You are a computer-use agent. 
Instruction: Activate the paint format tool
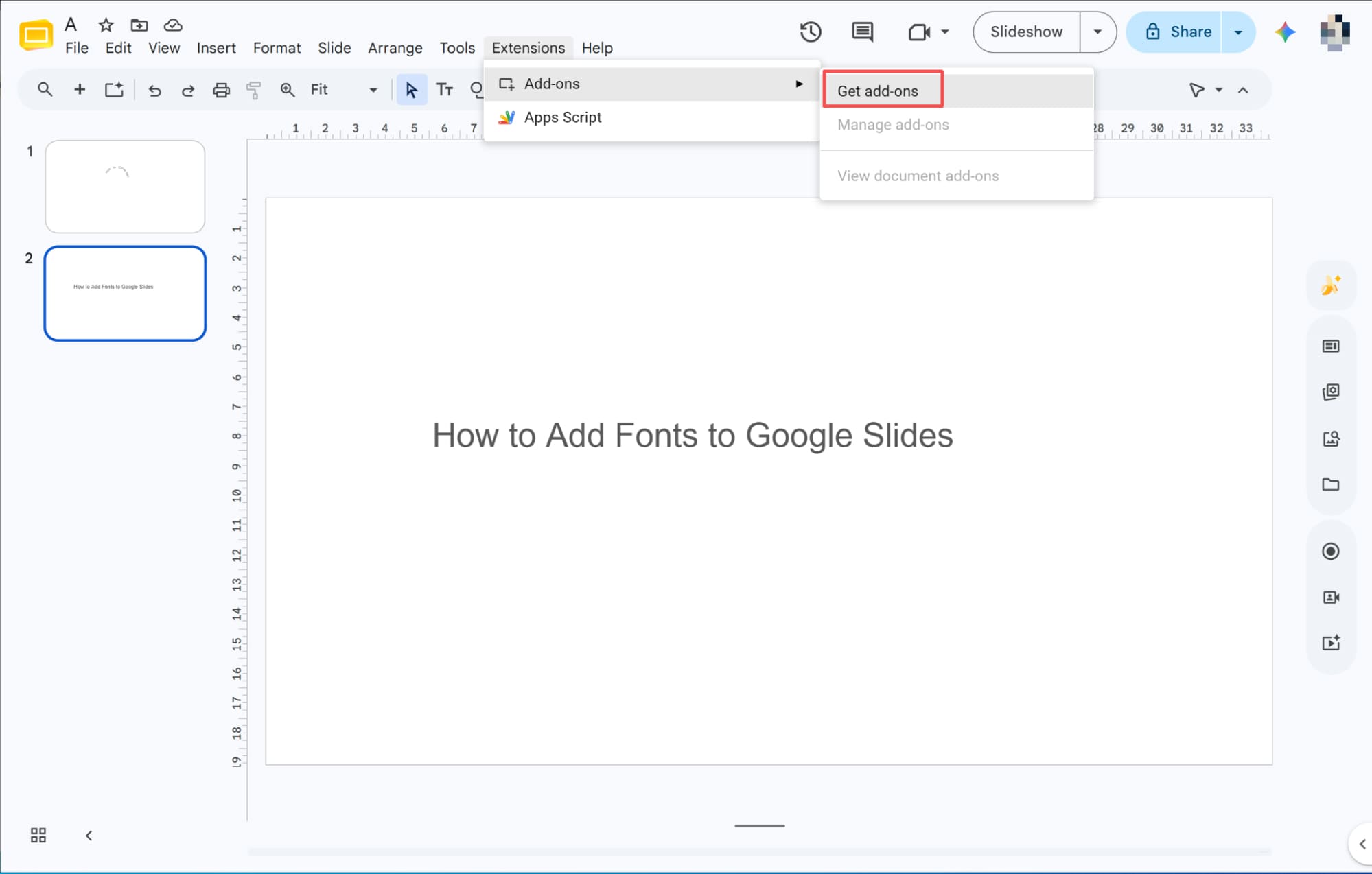254,90
